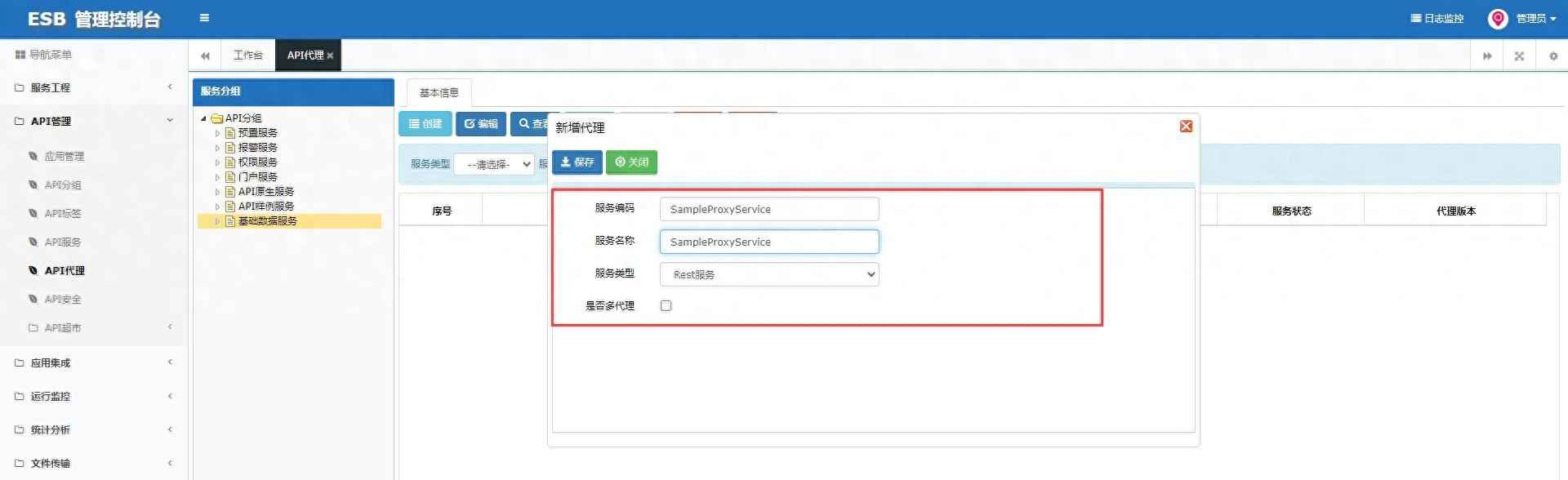Expand the 统计分析 menu
1568x480 pixels.
(x=94, y=429)
